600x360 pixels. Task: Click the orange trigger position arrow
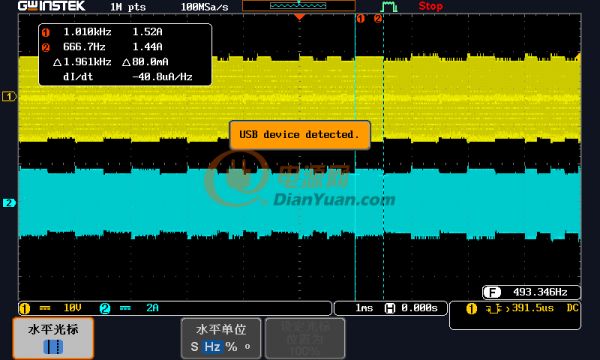point(299,17)
